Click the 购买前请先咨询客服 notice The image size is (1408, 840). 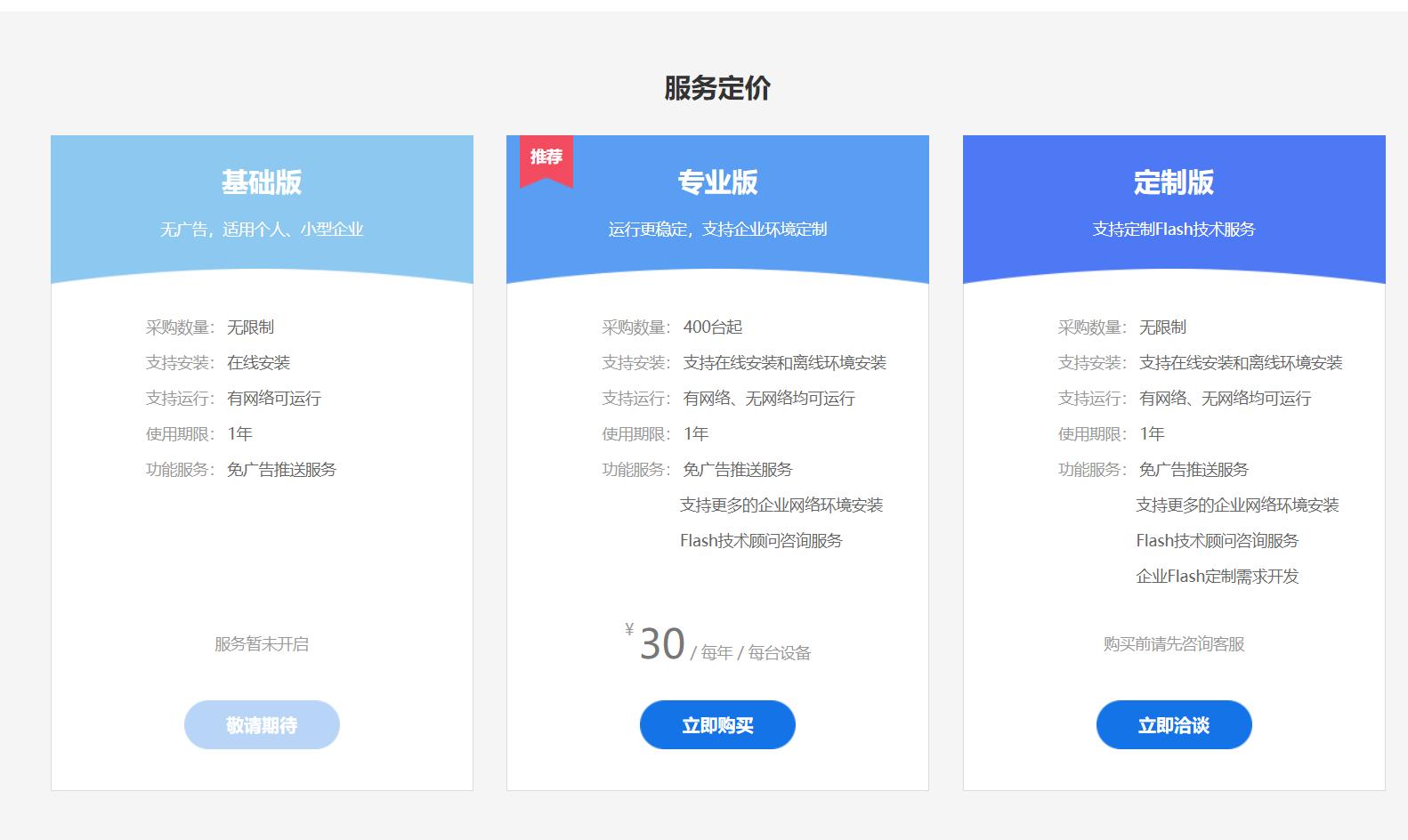click(1174, 644)
